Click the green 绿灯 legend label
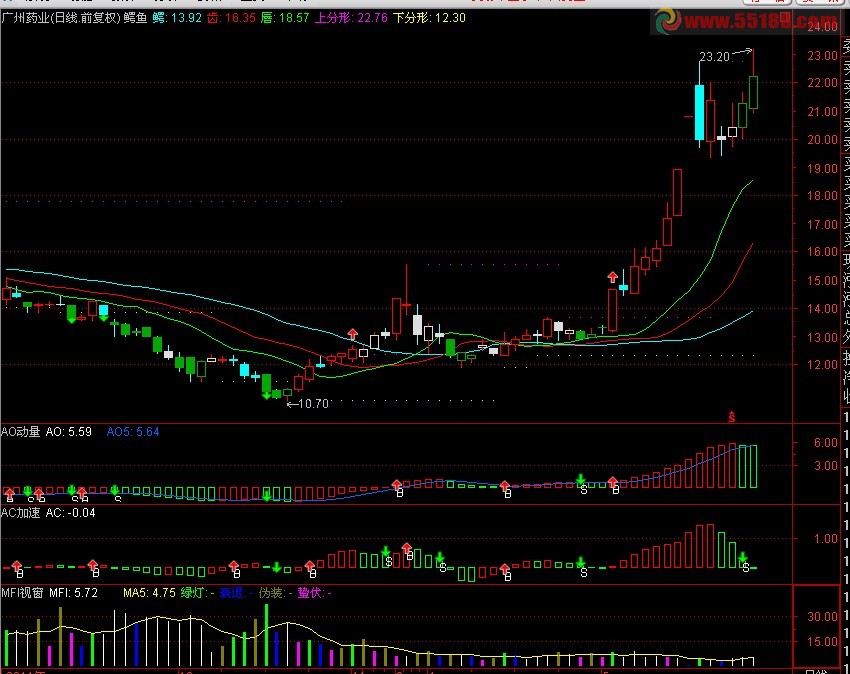 tap(197, 593)
